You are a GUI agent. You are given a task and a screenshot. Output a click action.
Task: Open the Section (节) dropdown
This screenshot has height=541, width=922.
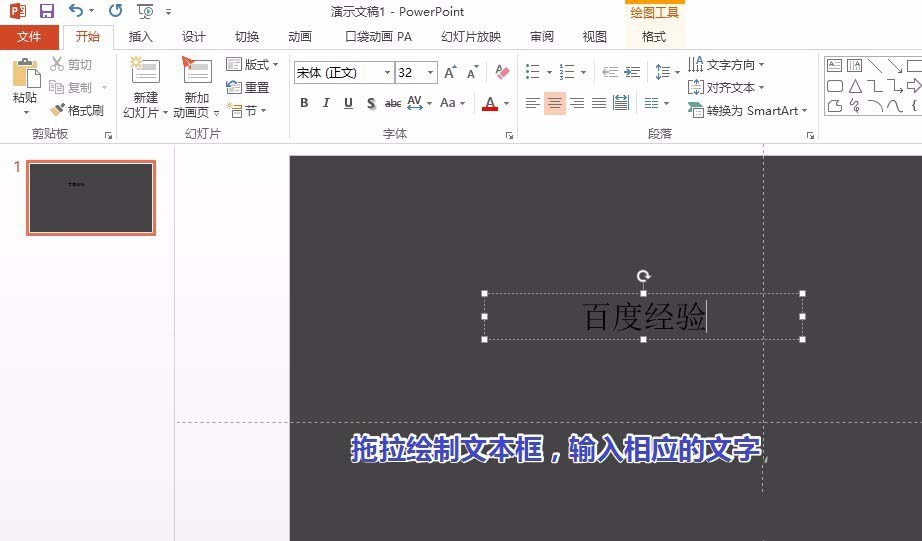(x=247, y=110)
